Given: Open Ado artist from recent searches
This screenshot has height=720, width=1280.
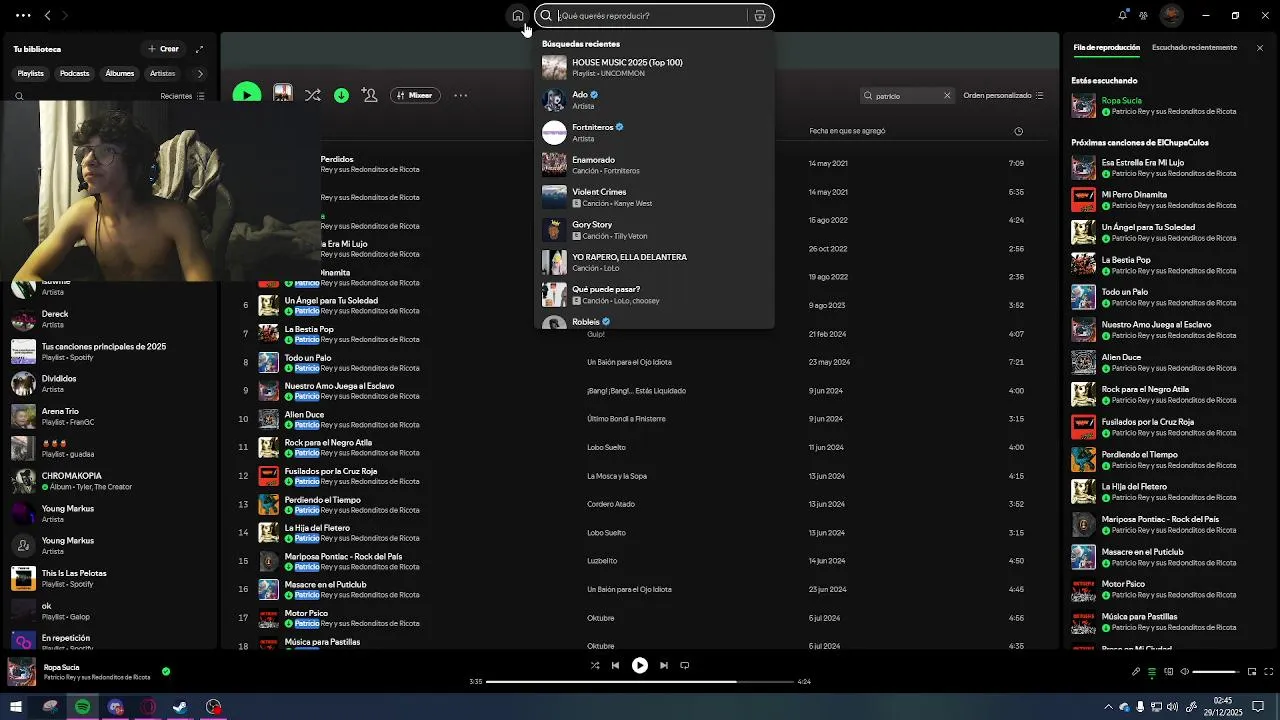Looking at the screenshot, I should point(654,100).
